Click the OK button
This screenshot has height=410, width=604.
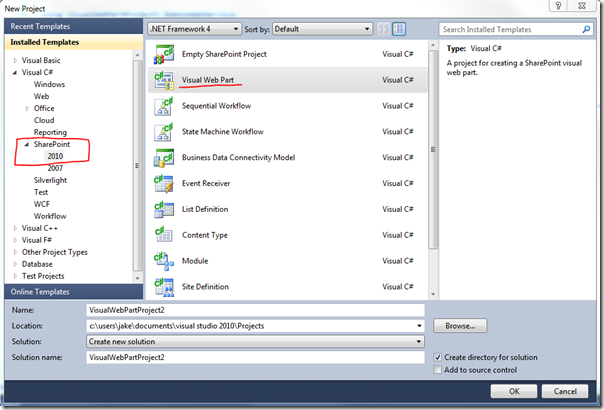[514, 392]
